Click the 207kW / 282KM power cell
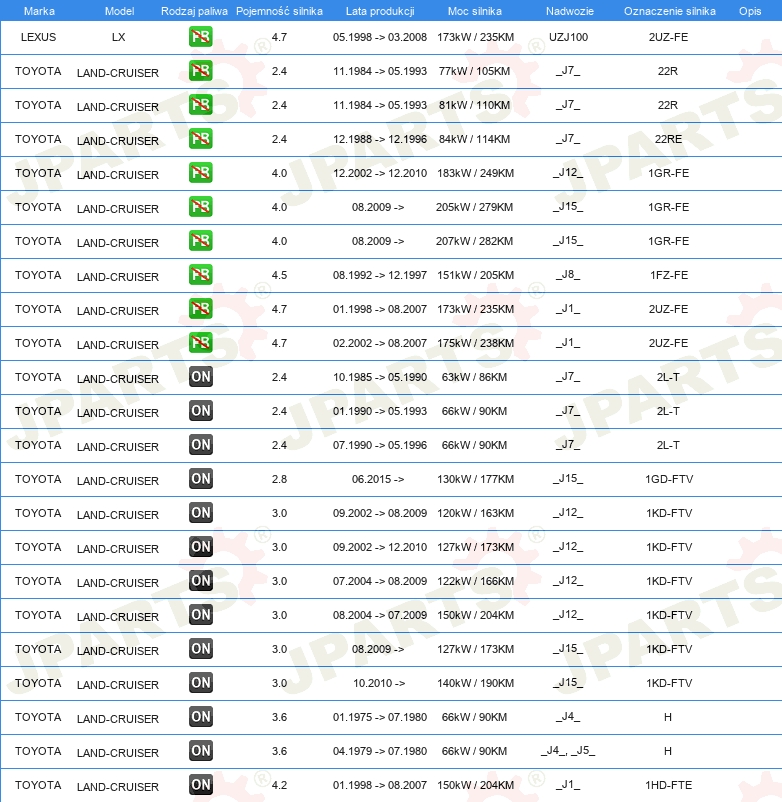Screen dimensions: 782x802 474,241
